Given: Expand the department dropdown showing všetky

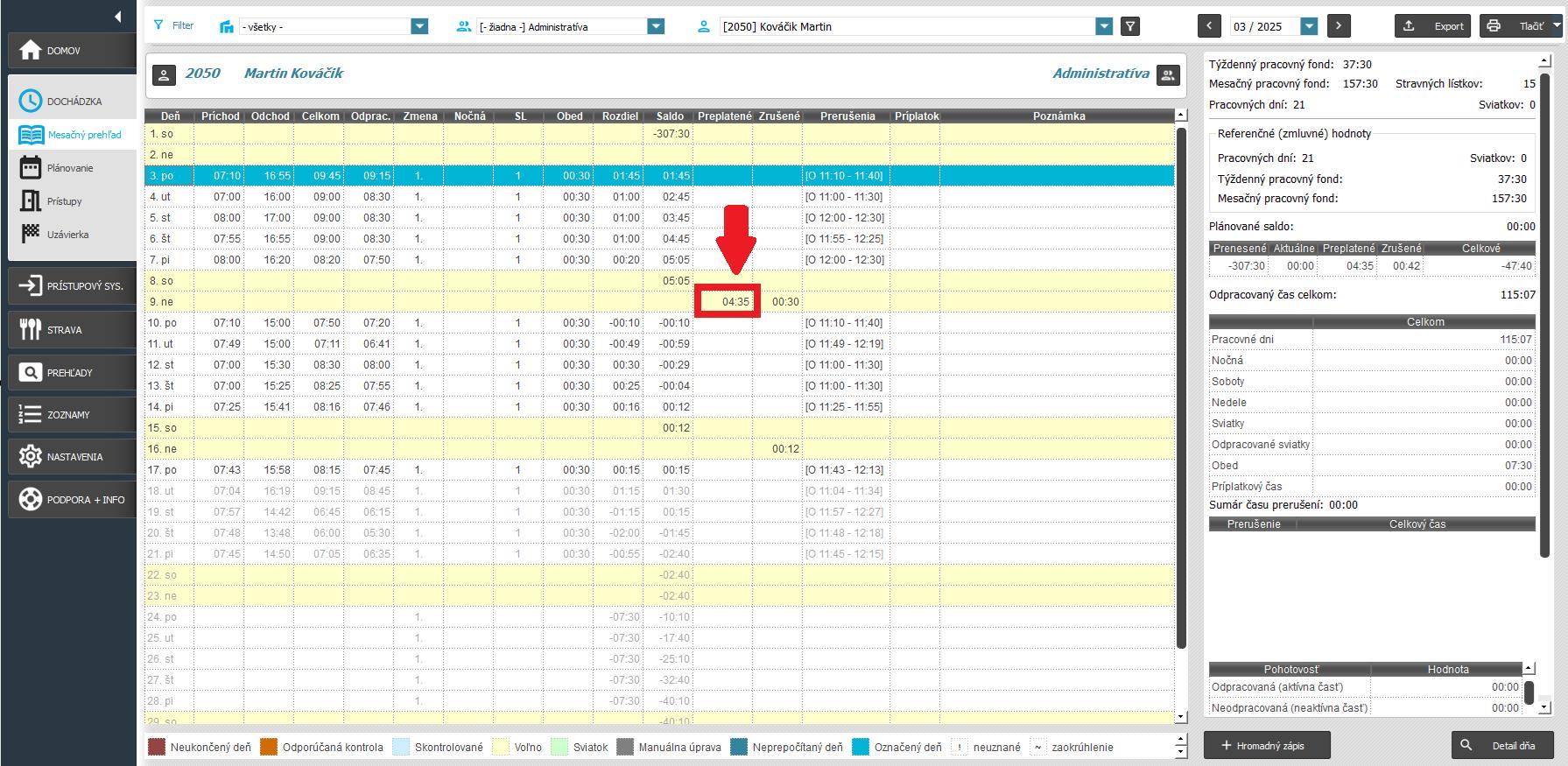Looking at the screenshot, I should (419, 26).
